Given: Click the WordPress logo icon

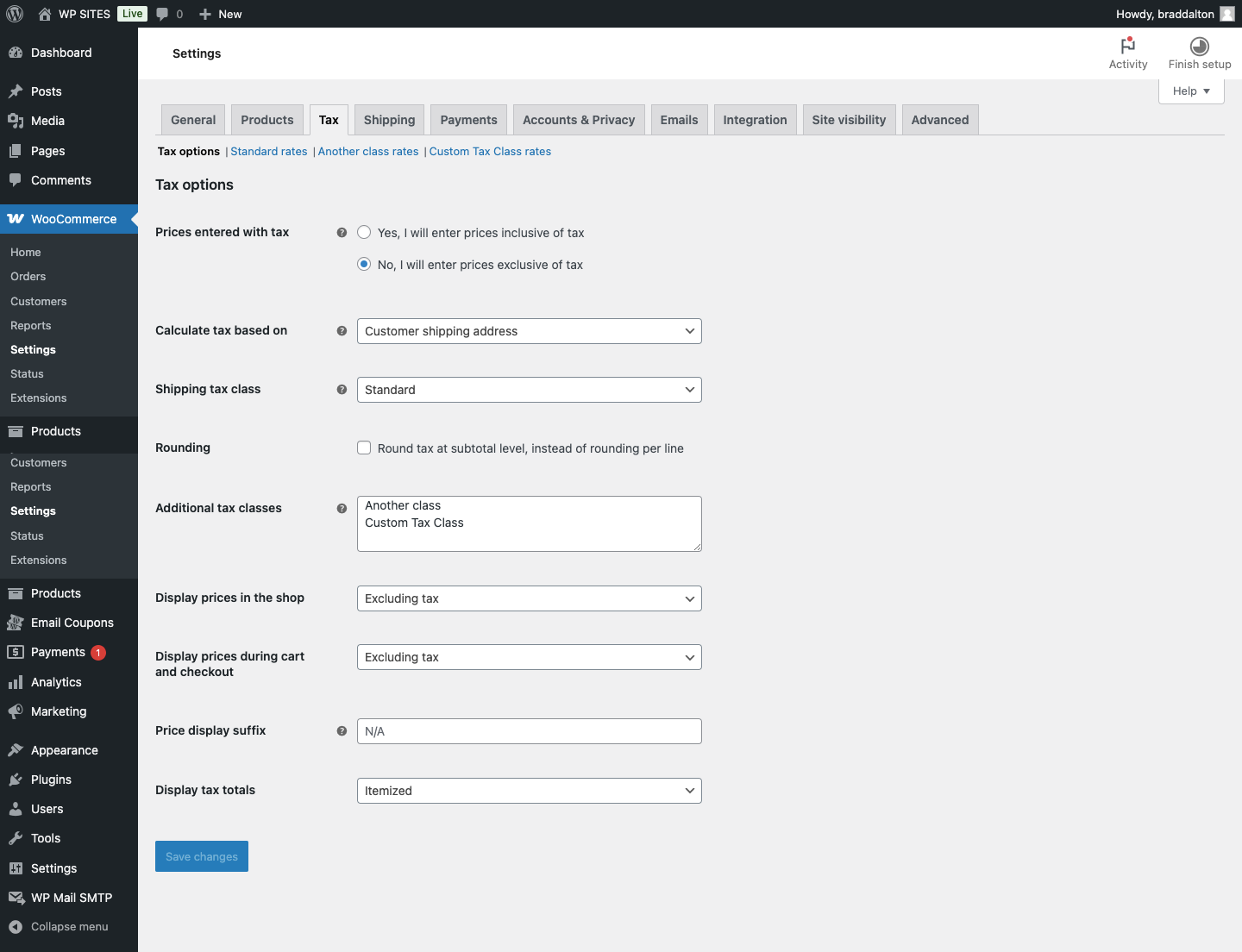Looking at the screenshot, I should (x=15, y=14).
